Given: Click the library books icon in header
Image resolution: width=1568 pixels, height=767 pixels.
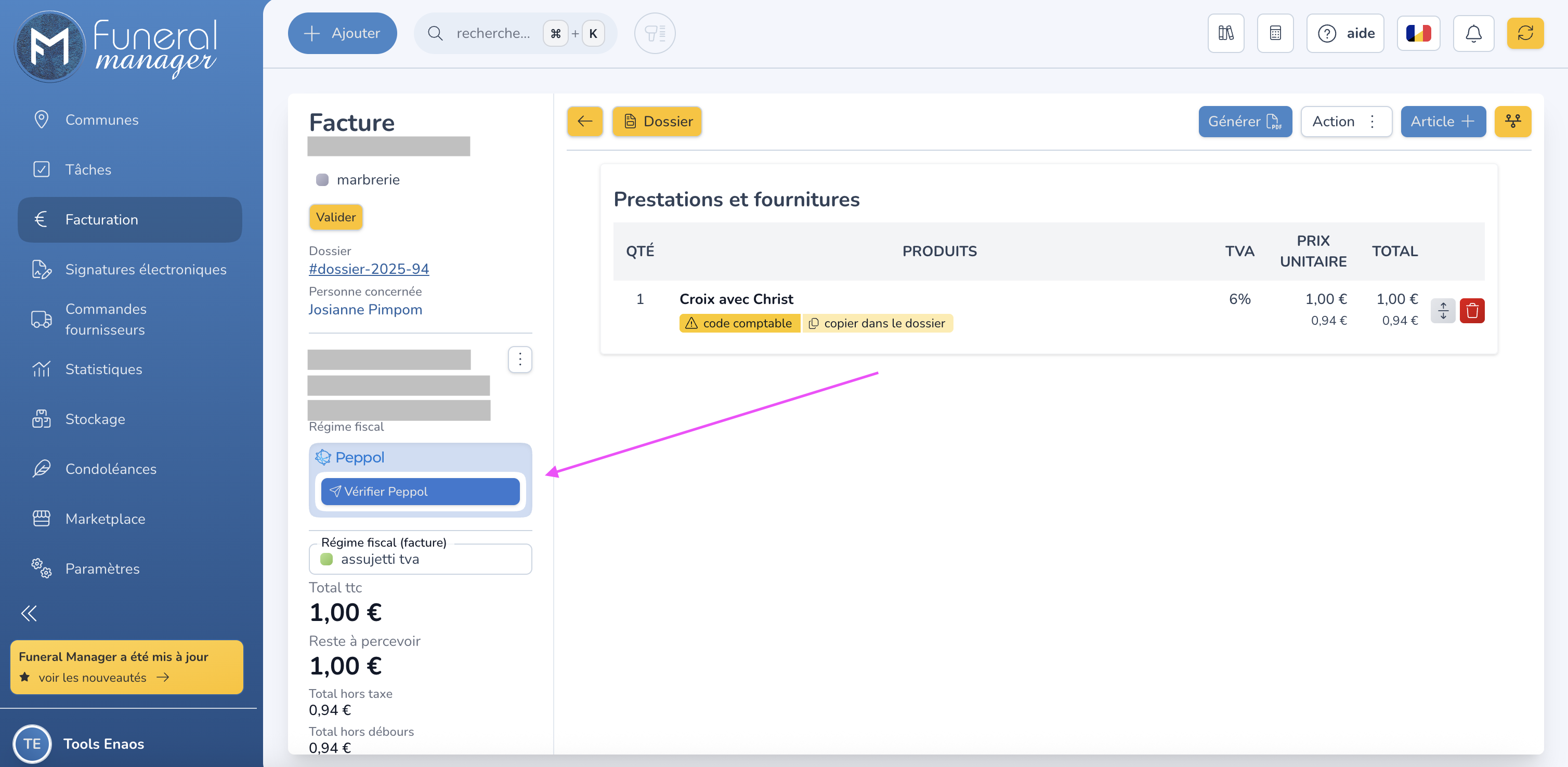Looking at the screenshot, I should pyautogui.click(x=1225, y=33).
